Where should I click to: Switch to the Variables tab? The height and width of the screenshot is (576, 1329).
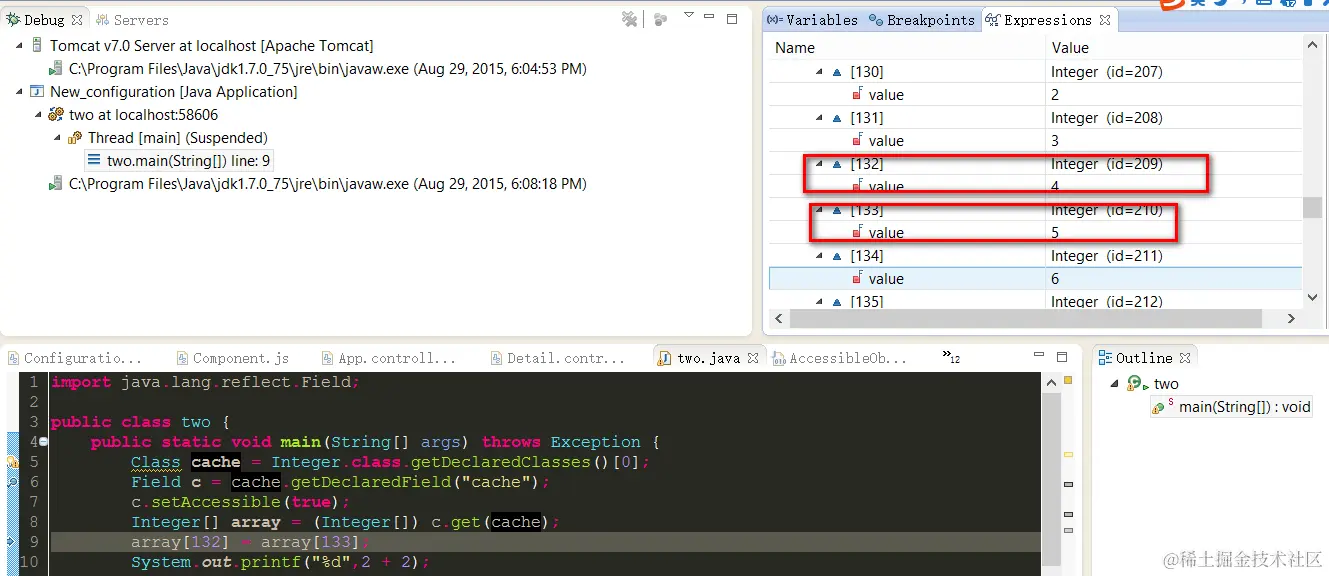812,20
